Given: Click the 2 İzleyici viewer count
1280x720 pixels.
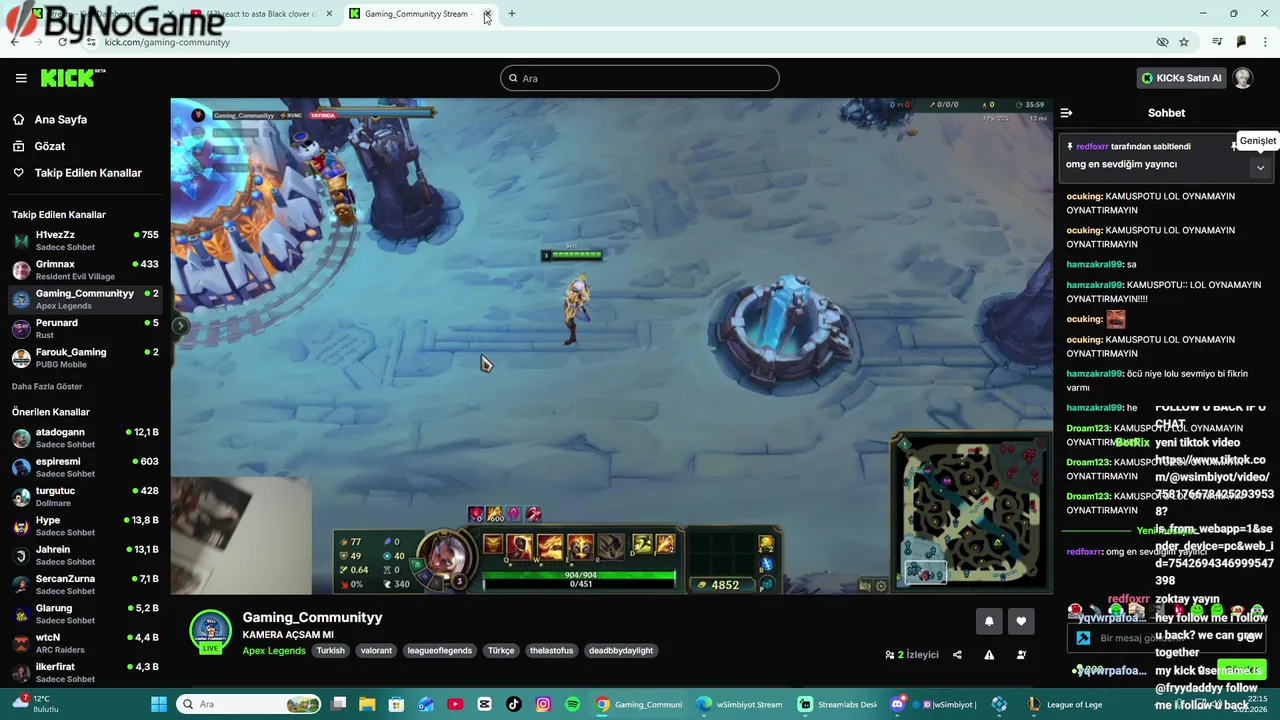Looking at the screenshot, I should click(912, 655).
